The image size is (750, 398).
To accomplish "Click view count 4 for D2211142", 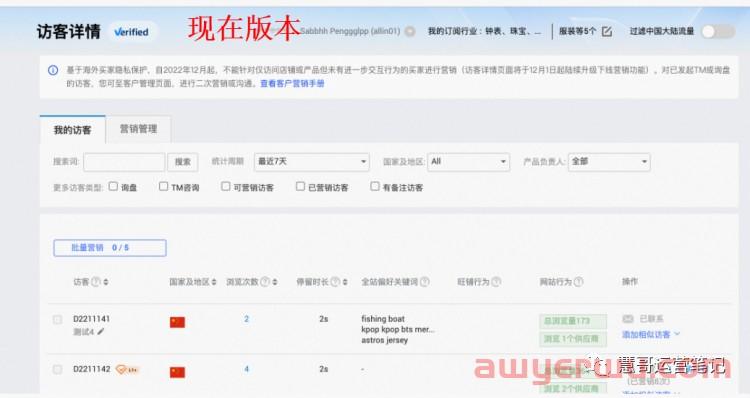I will (246, 369).
